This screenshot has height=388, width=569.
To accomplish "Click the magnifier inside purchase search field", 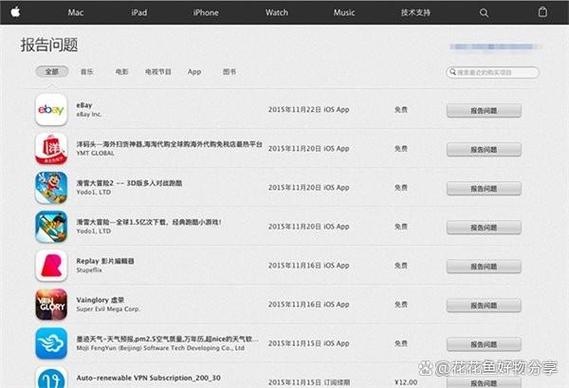I will pos(453,72).
